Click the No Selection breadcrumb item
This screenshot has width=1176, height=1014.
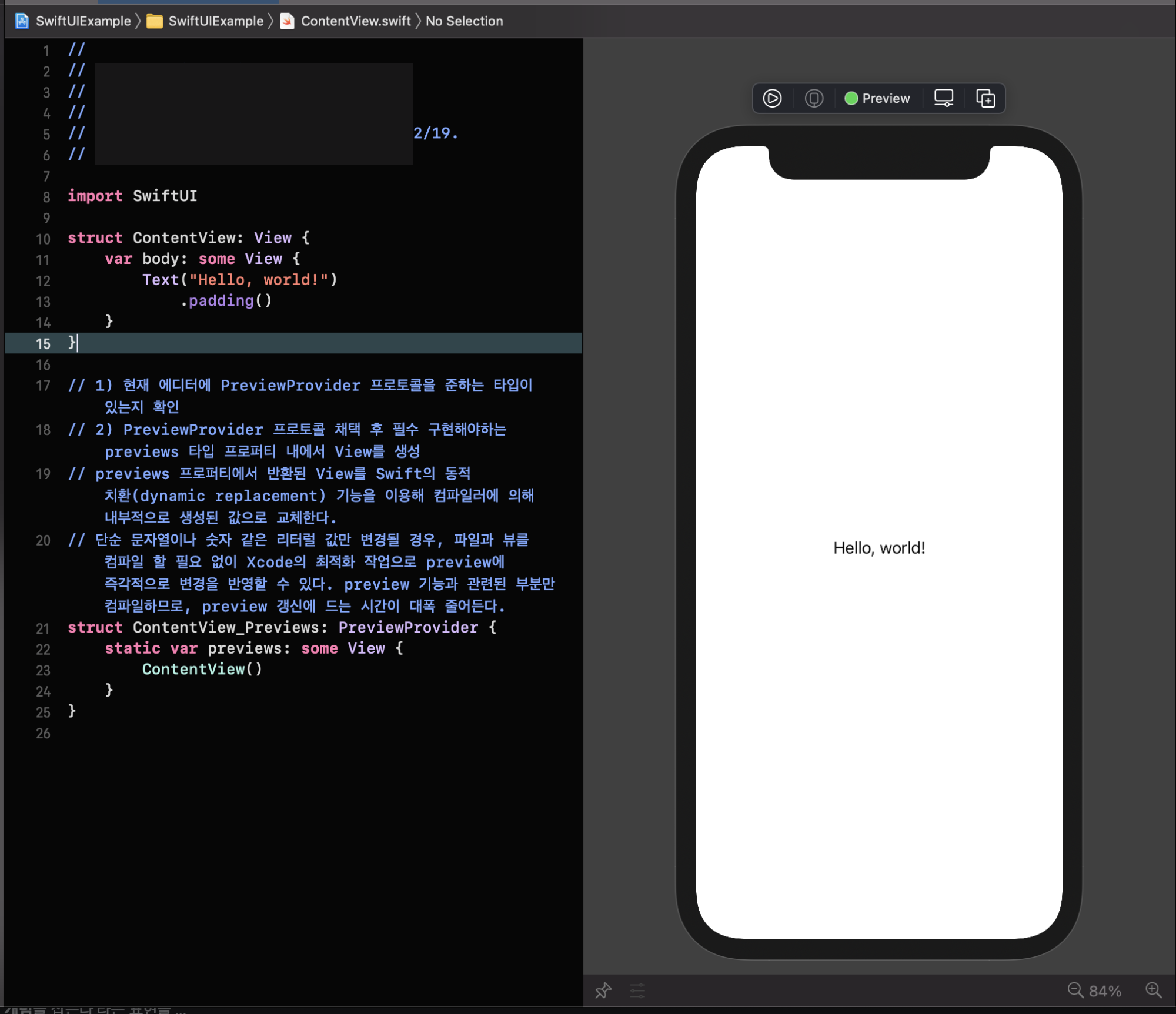point(464,21)
